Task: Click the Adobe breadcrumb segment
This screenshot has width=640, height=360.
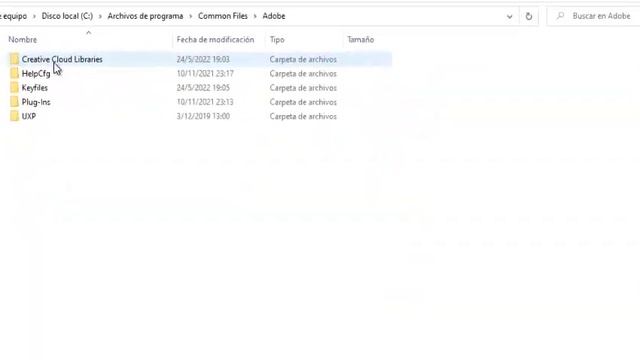Action: [x=274, y=16]
